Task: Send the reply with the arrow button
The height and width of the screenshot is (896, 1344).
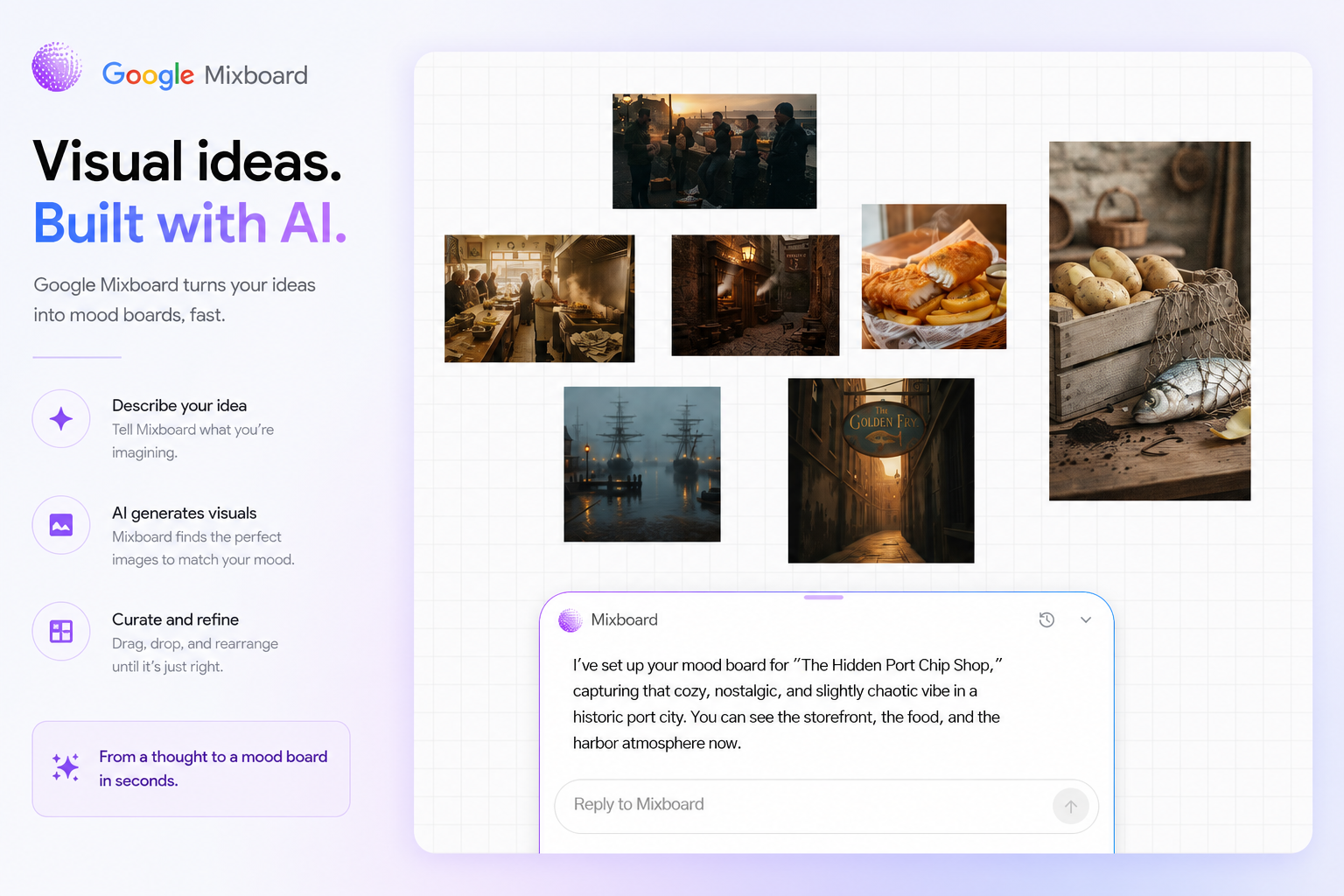Action: [x=1071, y=806]
